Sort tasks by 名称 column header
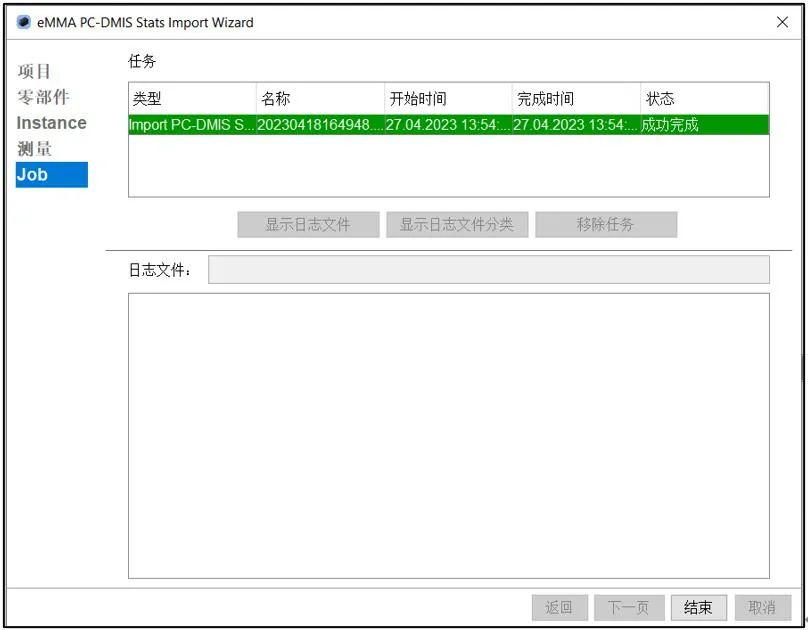808x630 pixels. point(320,98)
